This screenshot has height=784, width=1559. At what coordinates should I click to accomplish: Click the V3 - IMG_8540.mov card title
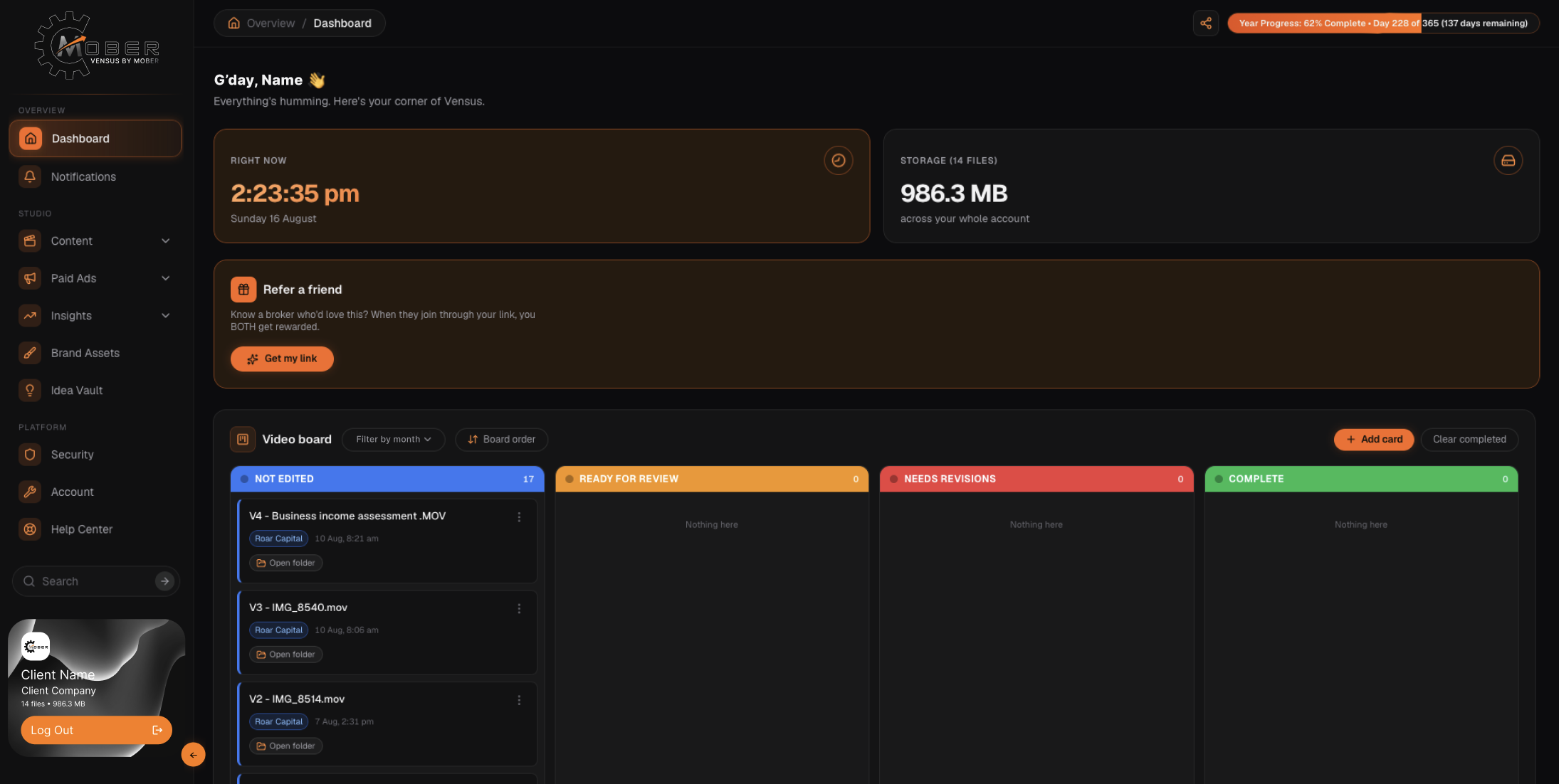(x=298, y=608)
